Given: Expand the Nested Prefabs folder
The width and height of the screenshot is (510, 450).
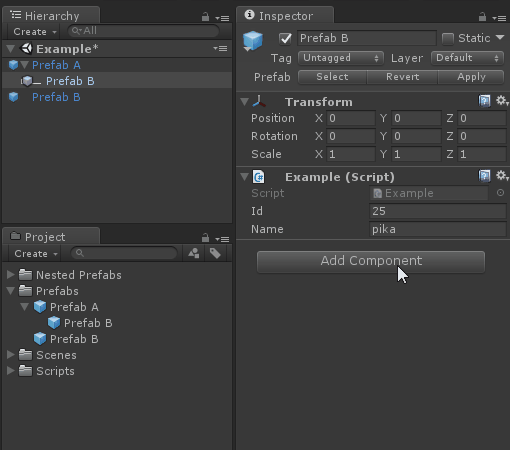Looking at the screenshot, I should pyautogui.click(x=11, y=275).
